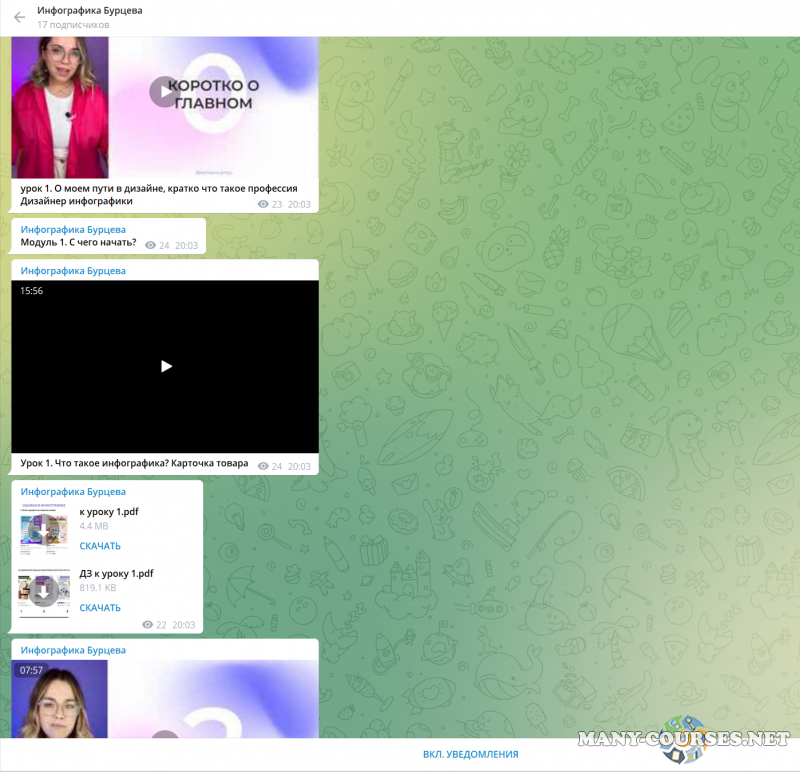
Task: Click sender name above the 07:57 video
Action: click(73, 650)
